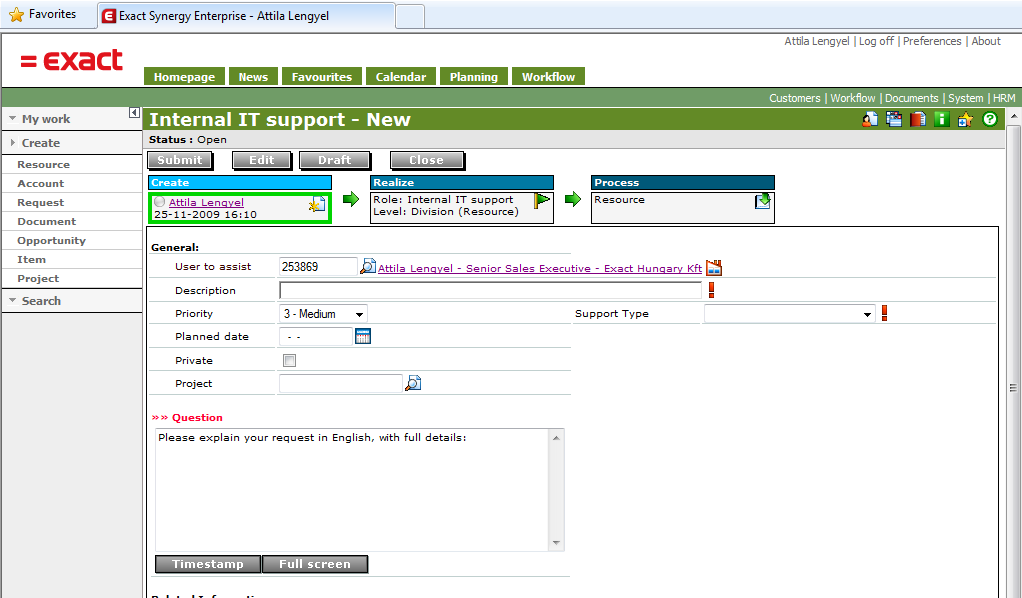The height and width of the screenshot is (598, 1022).
Task: Click the green arrow between Create and Realize
Action: (x=351, y=199)
